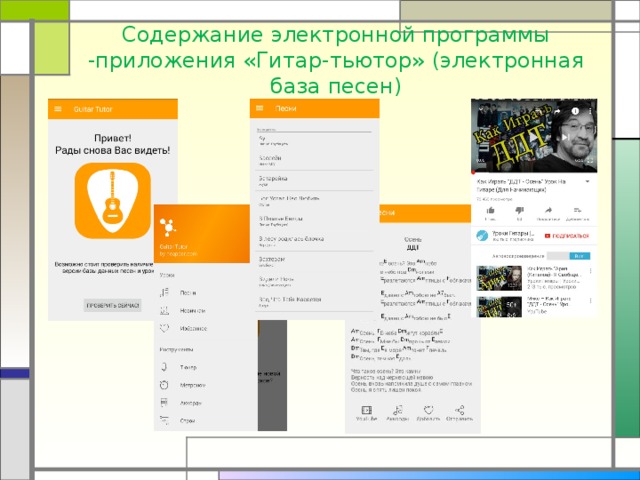Play the ДДТ video in player
Image resolution: width=640 pixels, height=480 pixels.
tap(533, 137)
